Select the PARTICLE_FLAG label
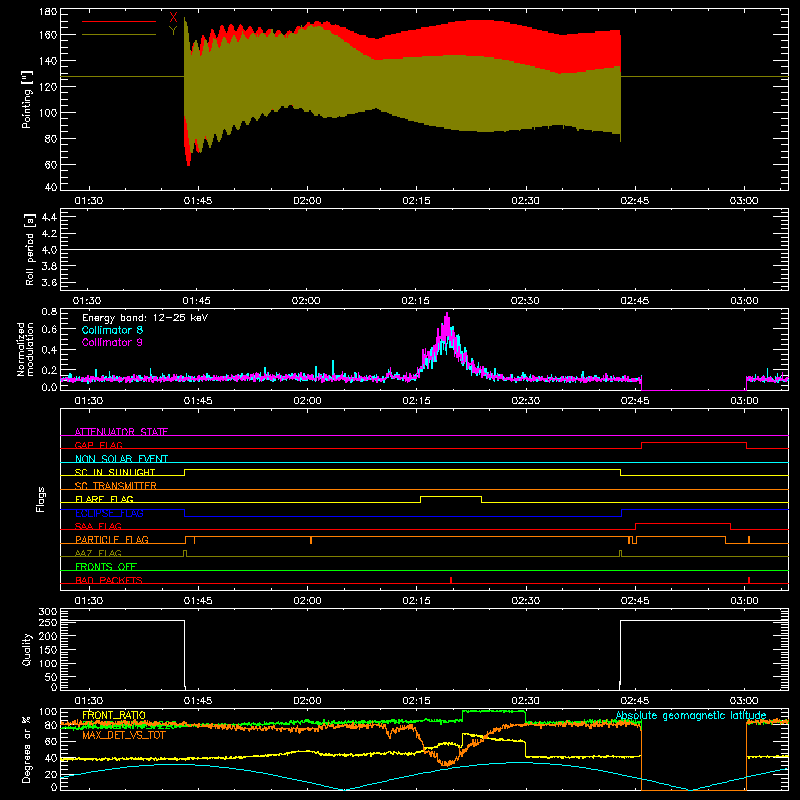800x800 pixels. pyautogui.click(x=112, y=539)
